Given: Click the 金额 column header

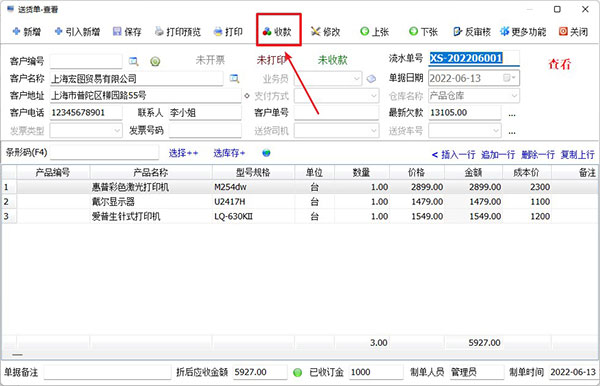Looking at the screenshot, I should [x=473, y=173].
